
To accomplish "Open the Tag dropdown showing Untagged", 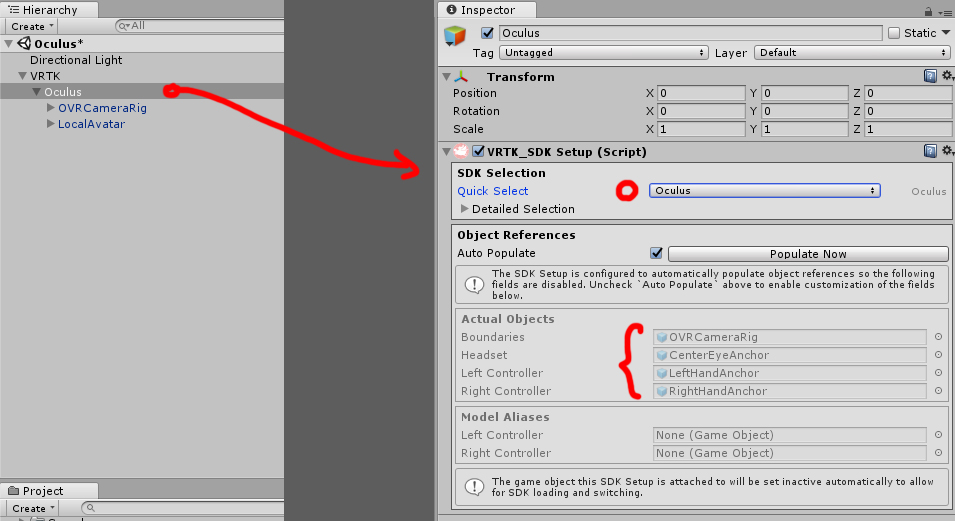I will click(x=604, y=52).
